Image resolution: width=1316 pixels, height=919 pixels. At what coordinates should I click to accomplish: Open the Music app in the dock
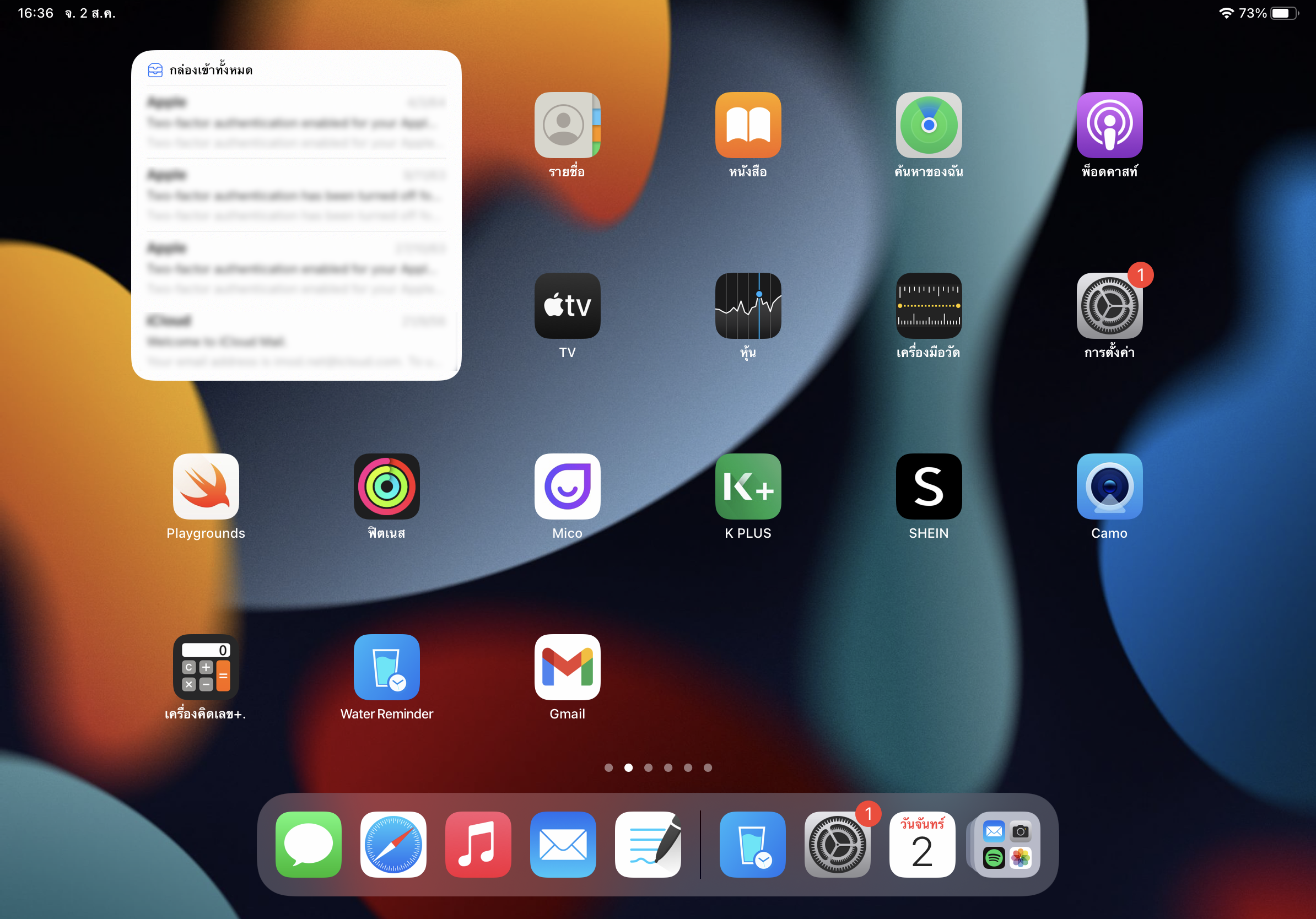coord(478,844)
